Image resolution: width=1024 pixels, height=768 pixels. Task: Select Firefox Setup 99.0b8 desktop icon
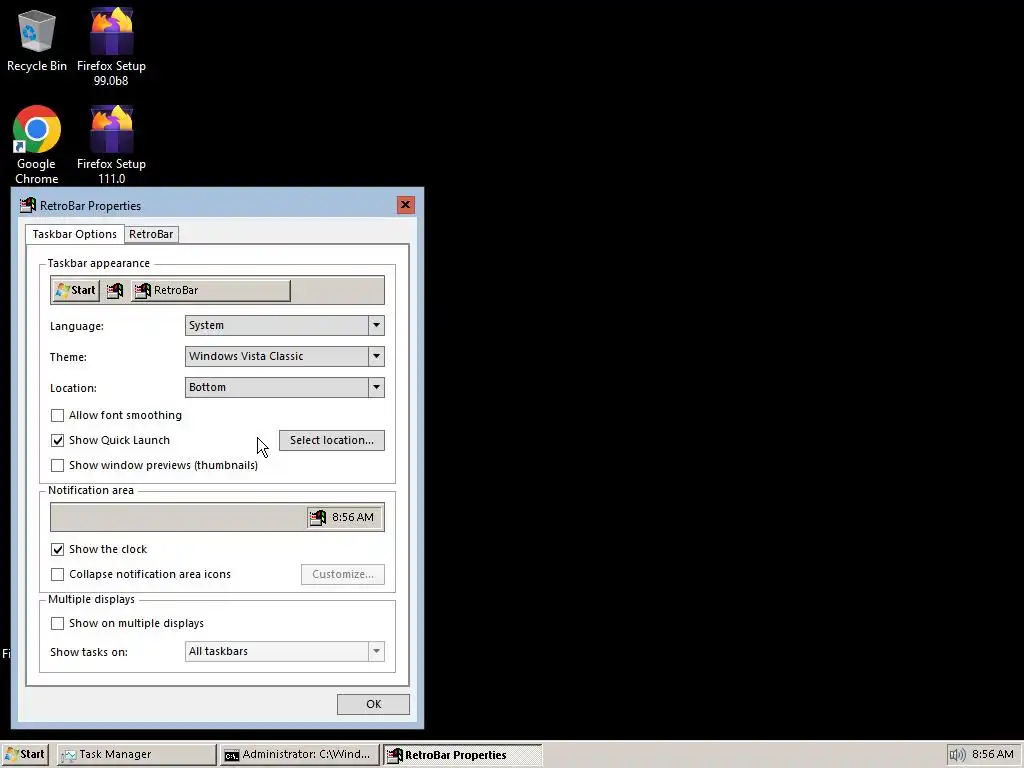[x=111, y=47]
